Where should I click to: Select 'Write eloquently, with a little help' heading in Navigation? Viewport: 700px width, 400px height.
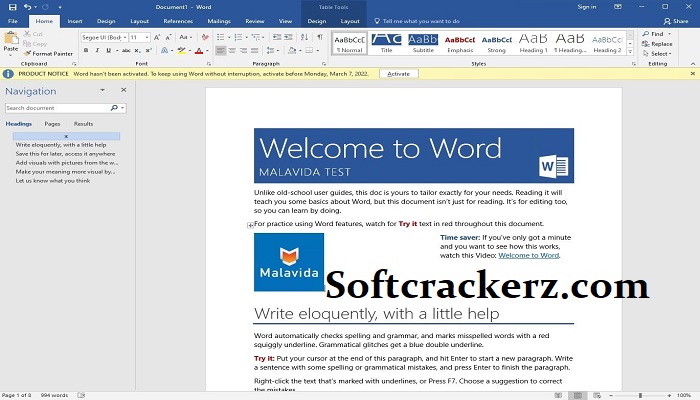coord(61,145)
